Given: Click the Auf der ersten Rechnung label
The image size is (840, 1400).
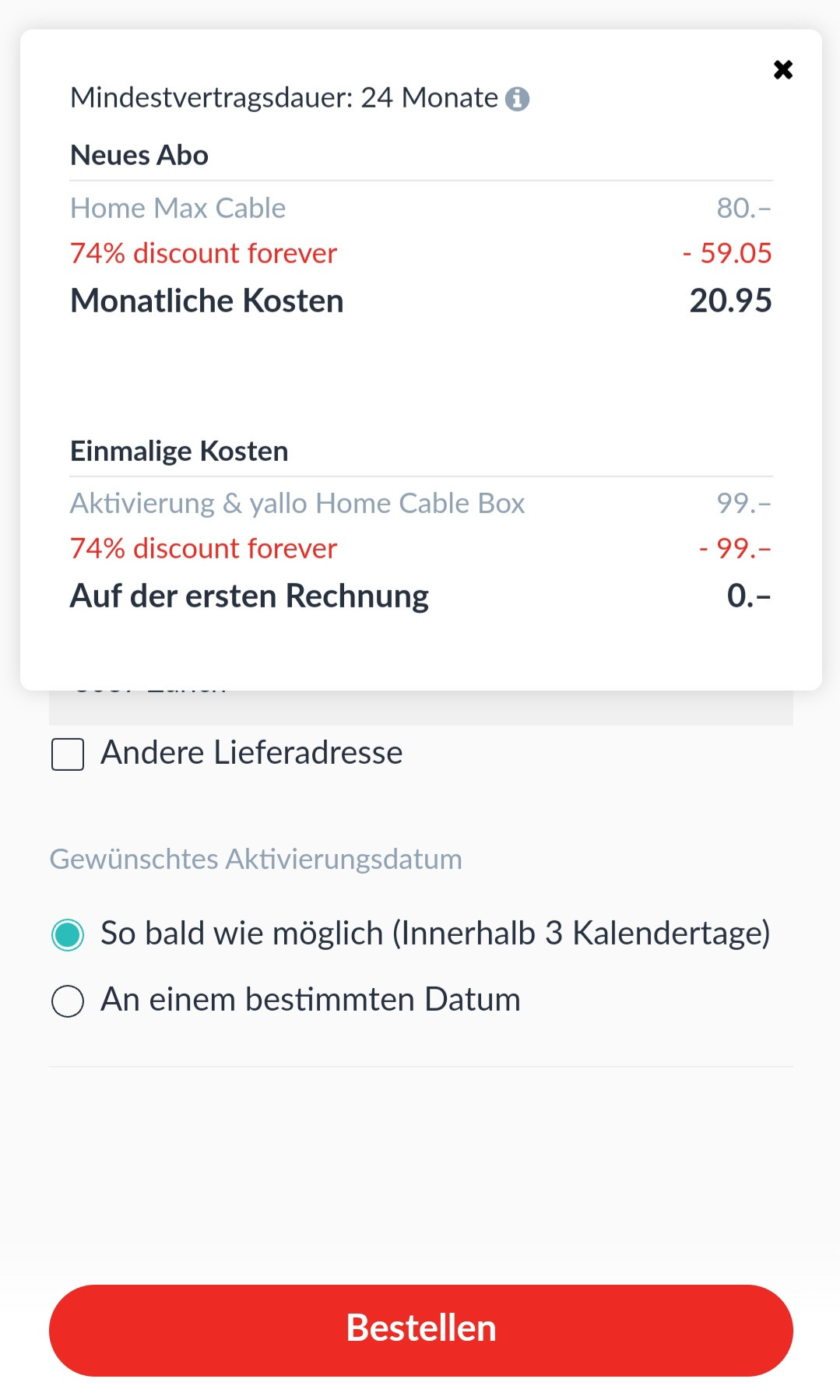Looking at the screenshot, I should click(x=249, y=596).
